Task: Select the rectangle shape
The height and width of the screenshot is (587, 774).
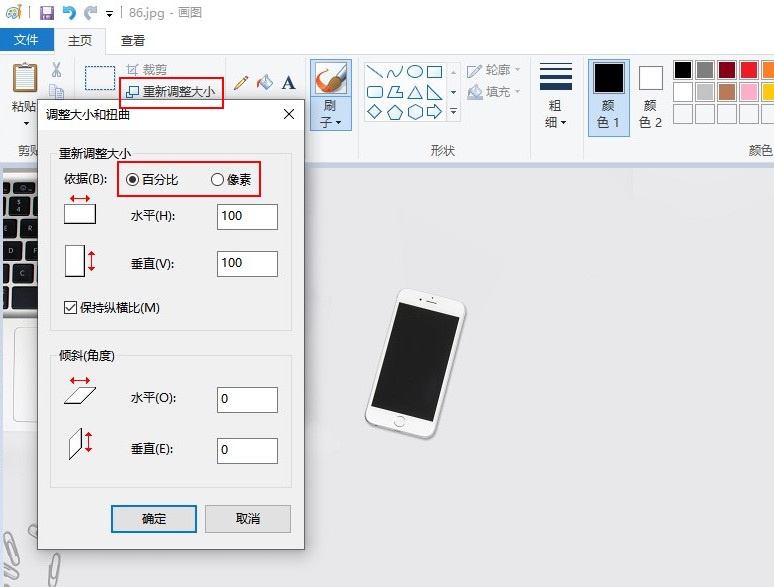Action: pos(434,72)
